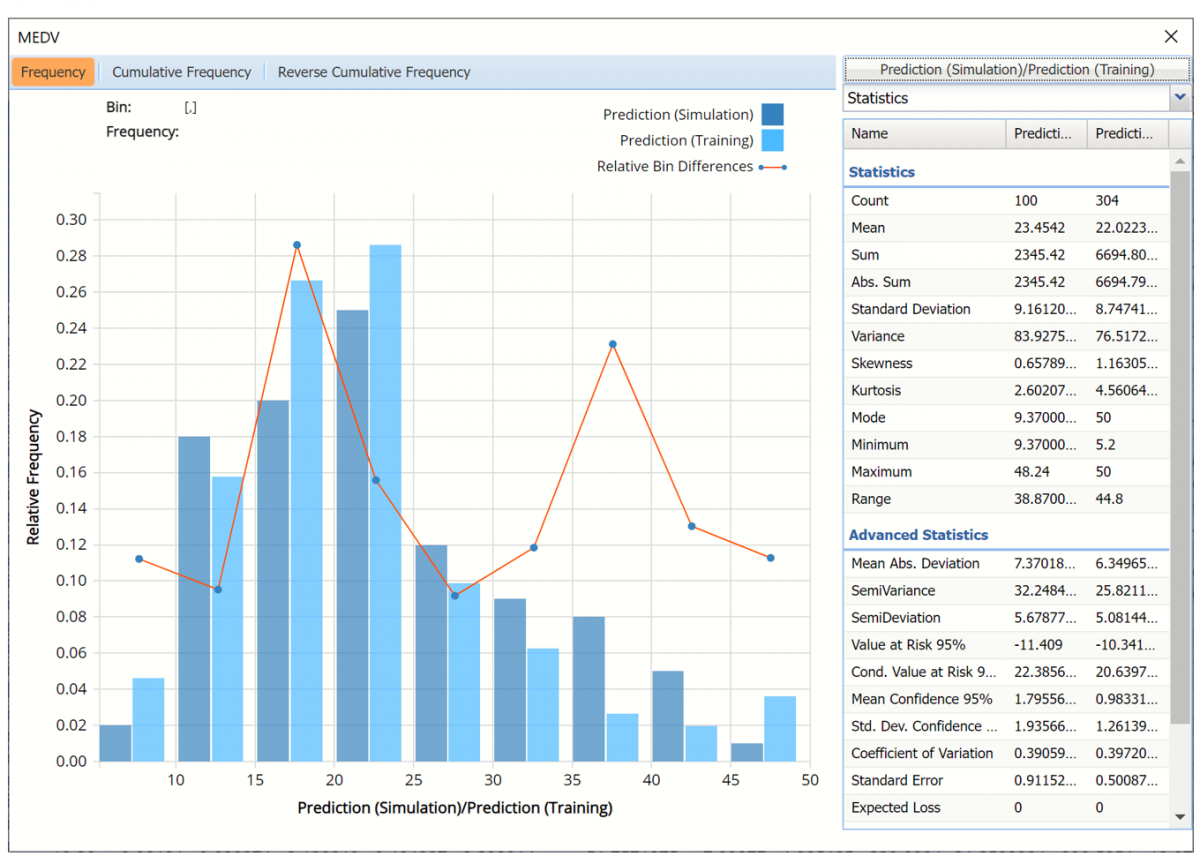Viewport: 1200px width, 856px height.
Task: Click the Name column header
Action: [x=925, y=134]
